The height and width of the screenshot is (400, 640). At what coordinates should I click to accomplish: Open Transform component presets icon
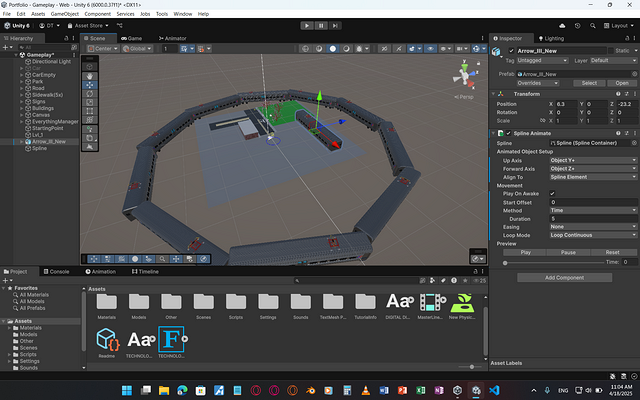point(627,94)
